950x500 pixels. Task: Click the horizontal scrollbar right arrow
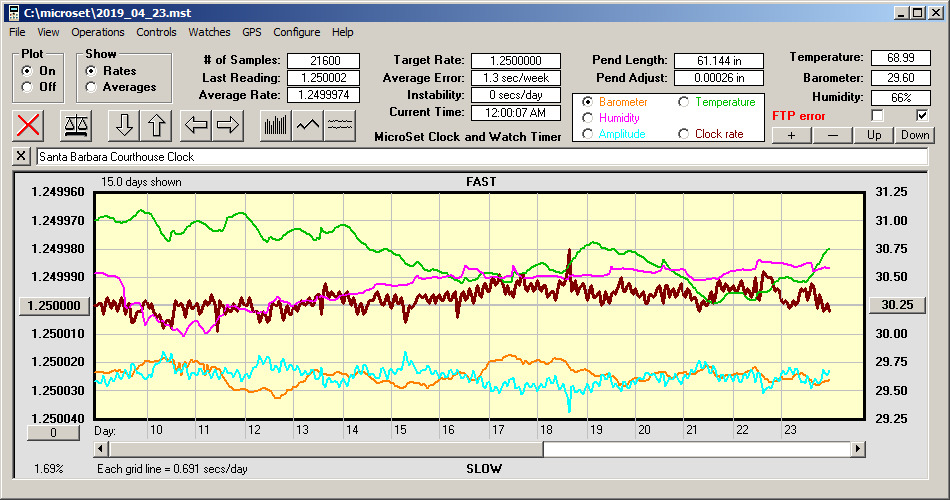[857, 449]
